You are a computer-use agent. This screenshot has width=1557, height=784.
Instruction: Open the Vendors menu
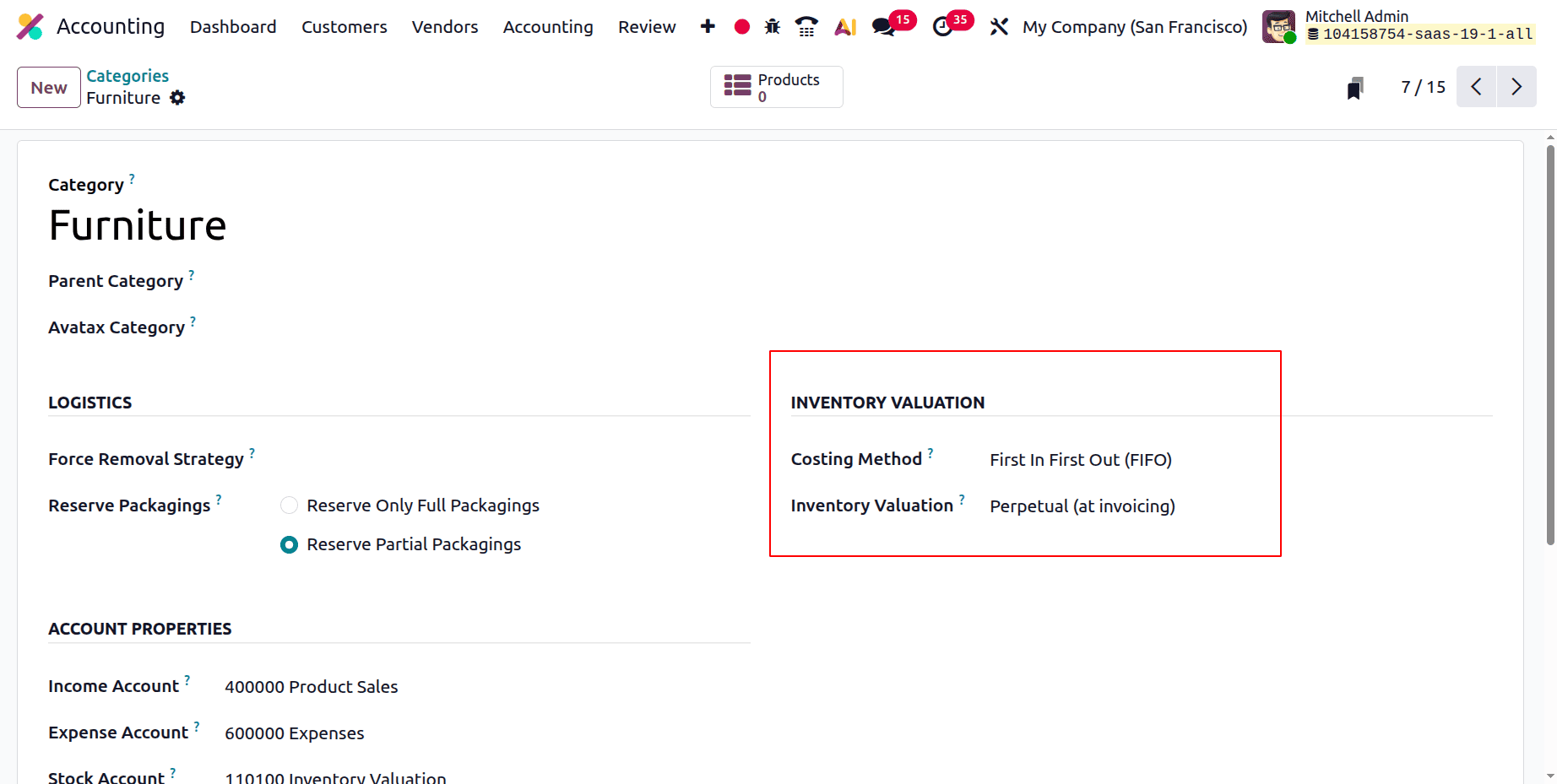[x=445, y=27]
